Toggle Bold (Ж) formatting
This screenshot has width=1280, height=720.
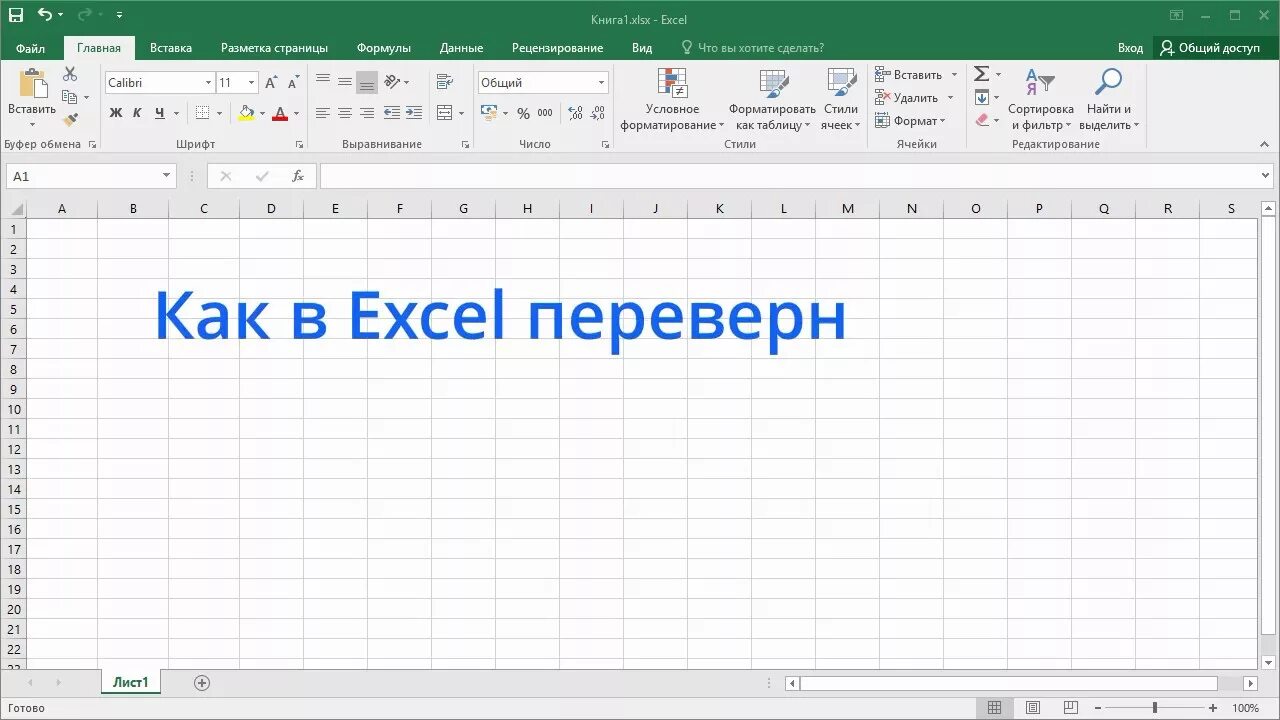[x=116, y=113]
